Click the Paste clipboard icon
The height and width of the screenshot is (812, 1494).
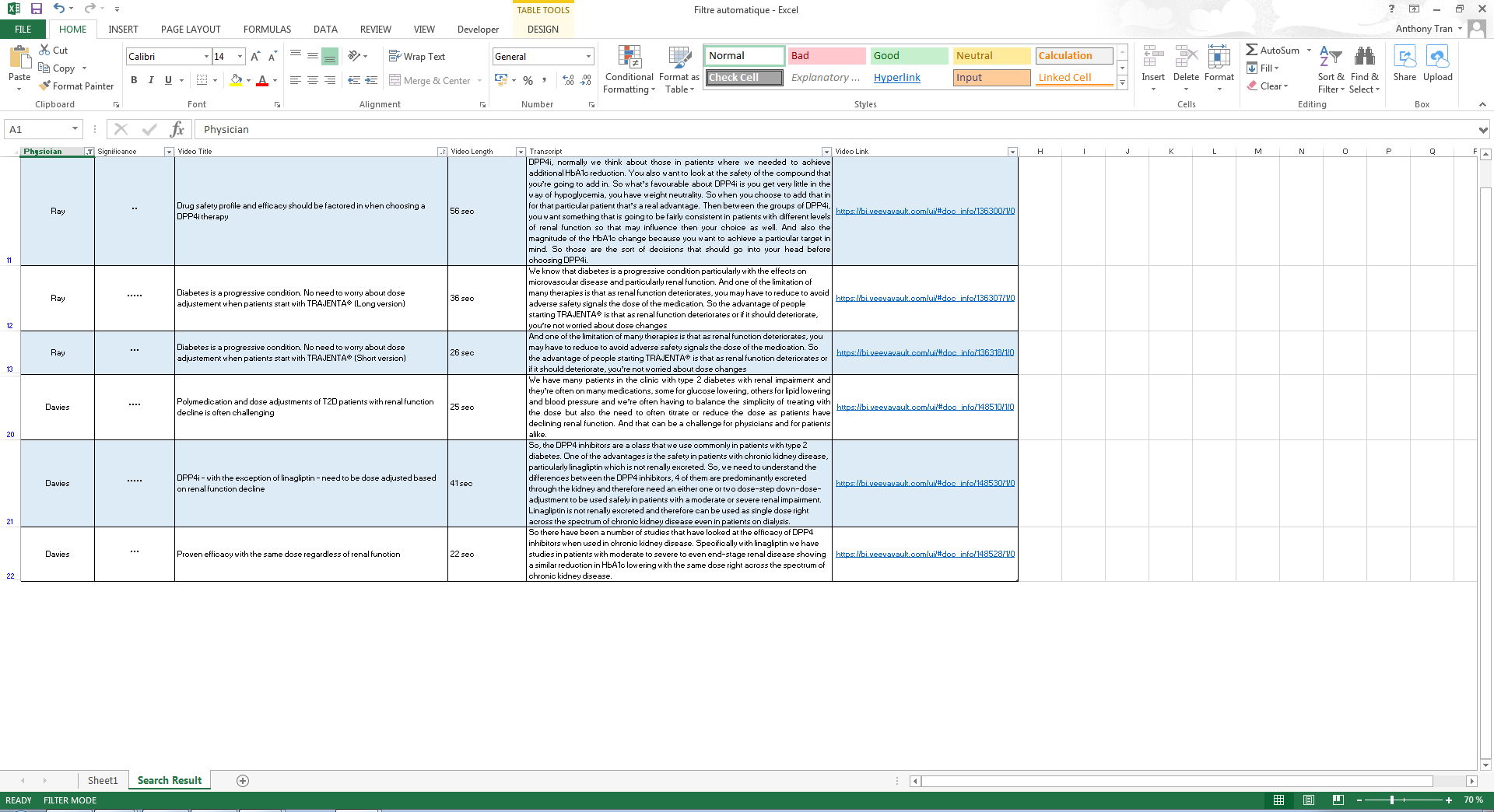(x=19, y=58)
